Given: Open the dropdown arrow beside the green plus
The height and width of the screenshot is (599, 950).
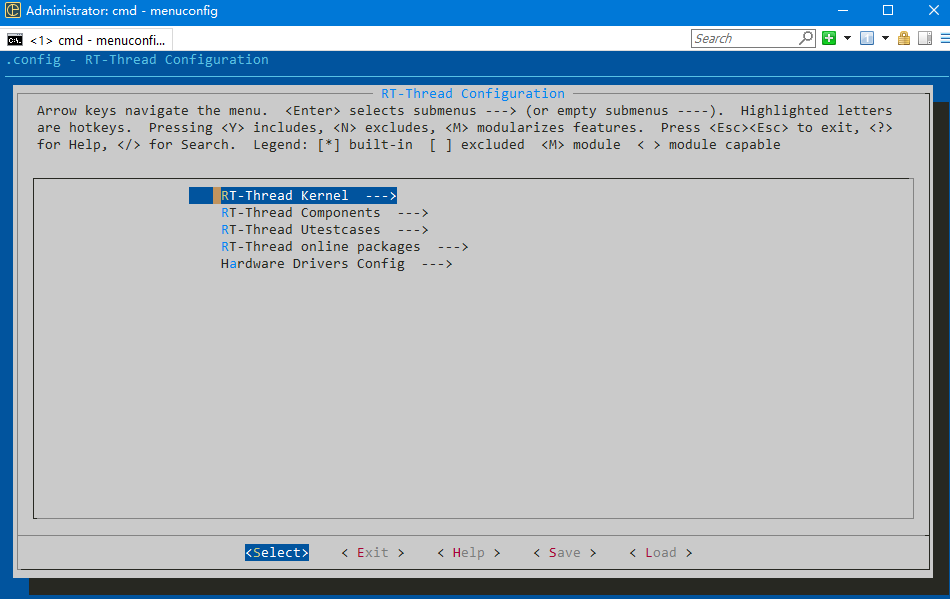Looking at the screenshot, I should (848, 38).
